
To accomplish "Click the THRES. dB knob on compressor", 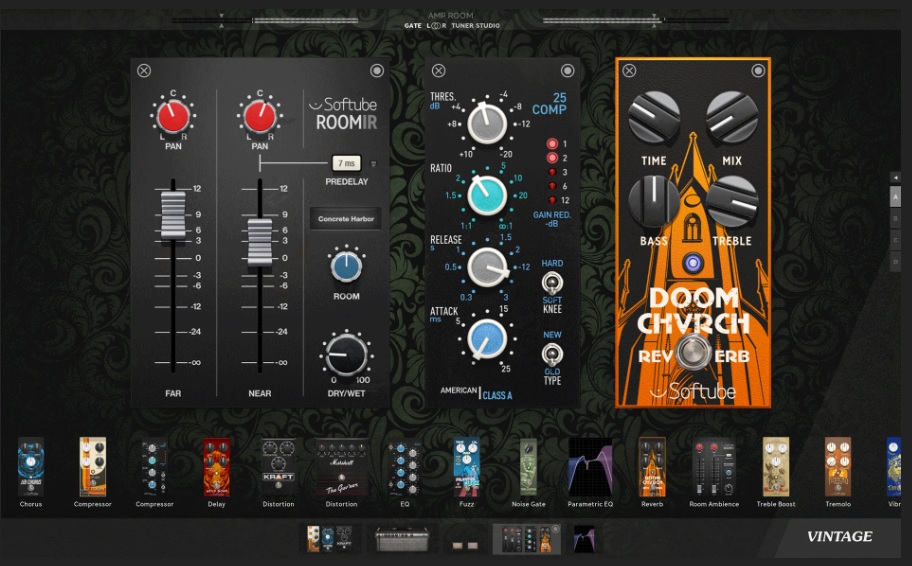I will (487, 124).
